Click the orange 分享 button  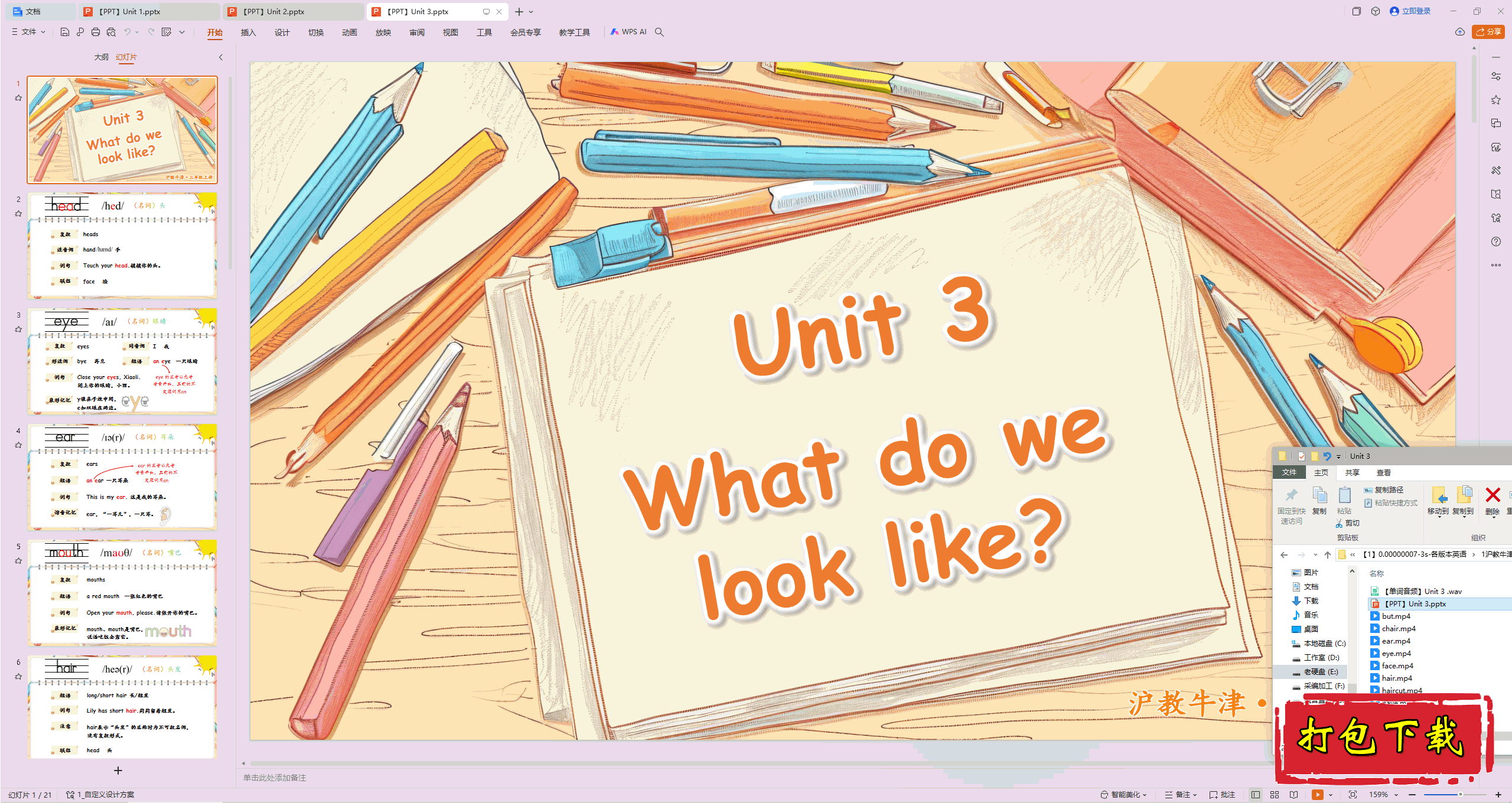[x=1488, y=32]
